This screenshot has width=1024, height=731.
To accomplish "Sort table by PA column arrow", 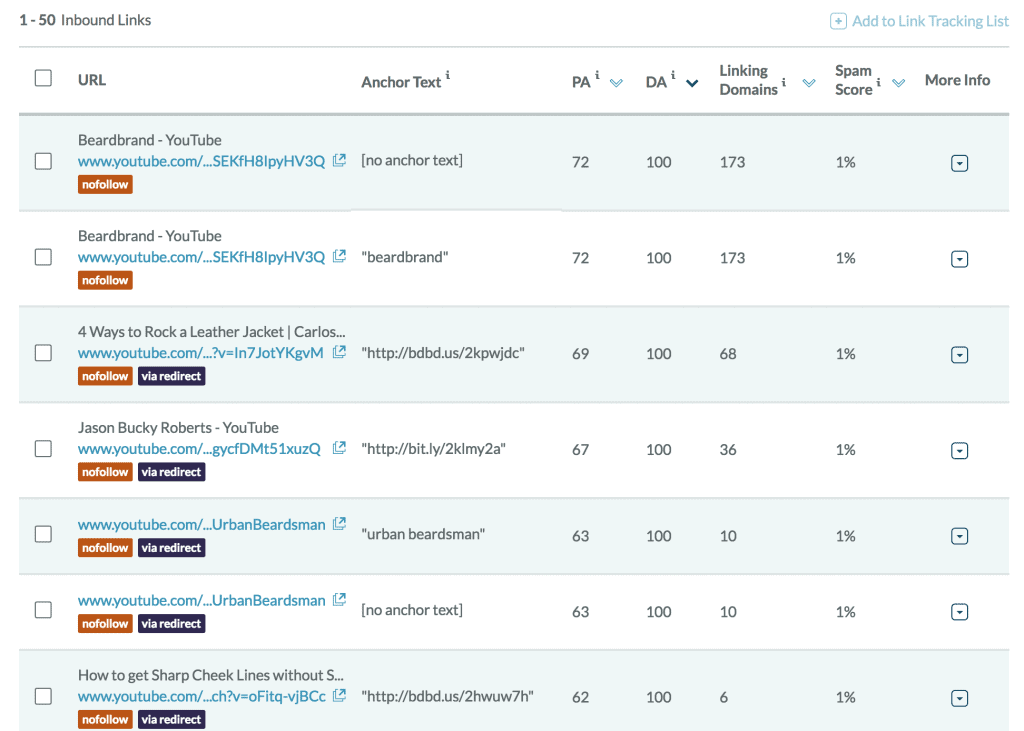I will click(616, 83).
